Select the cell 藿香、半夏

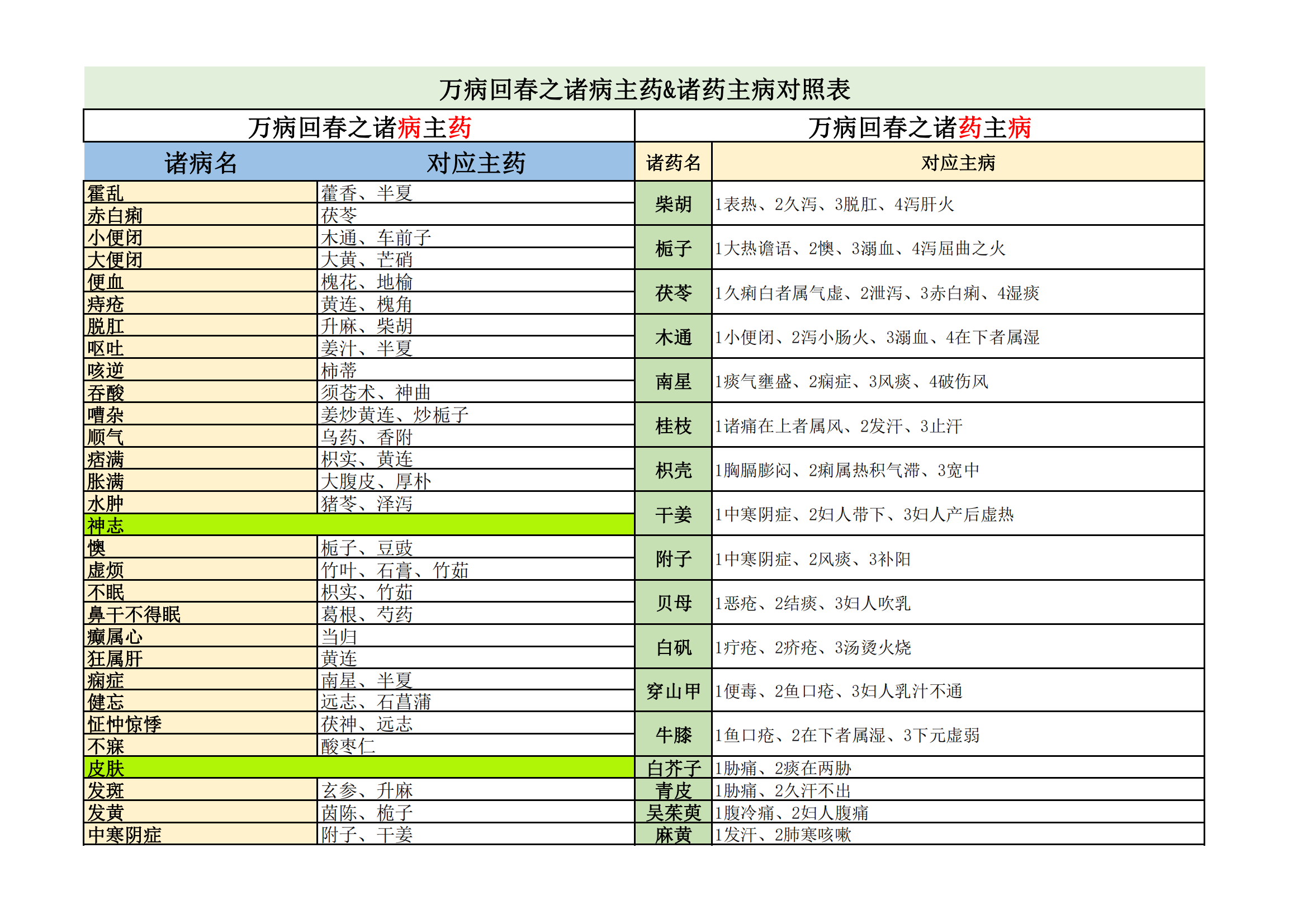tap(476, 192)
